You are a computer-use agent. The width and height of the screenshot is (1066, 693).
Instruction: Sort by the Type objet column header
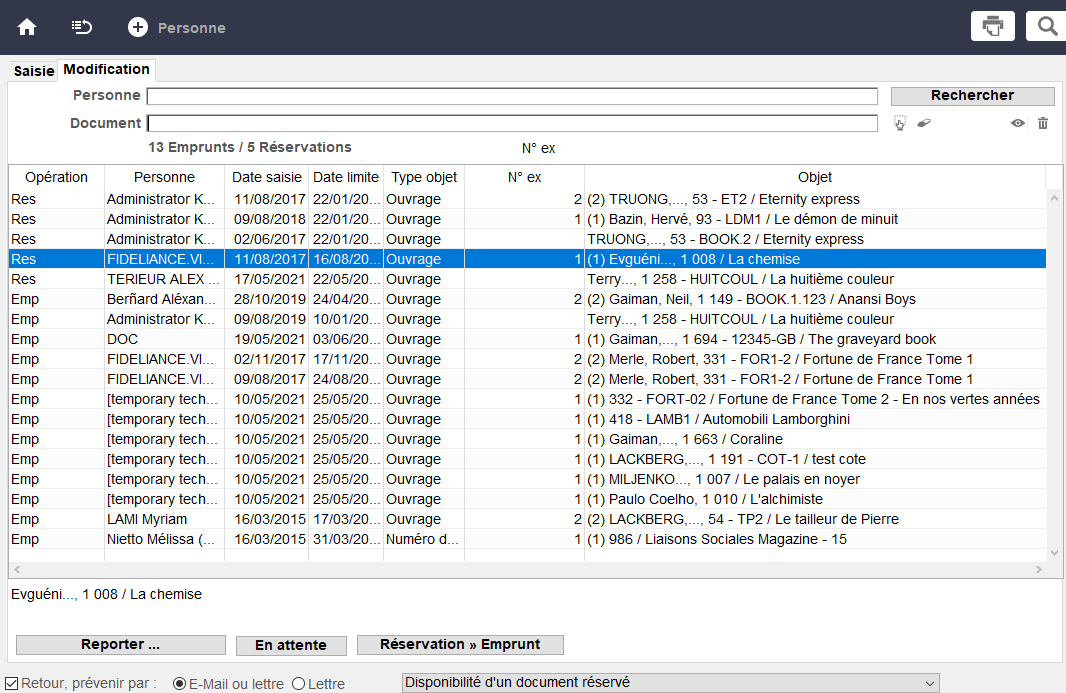424,178
